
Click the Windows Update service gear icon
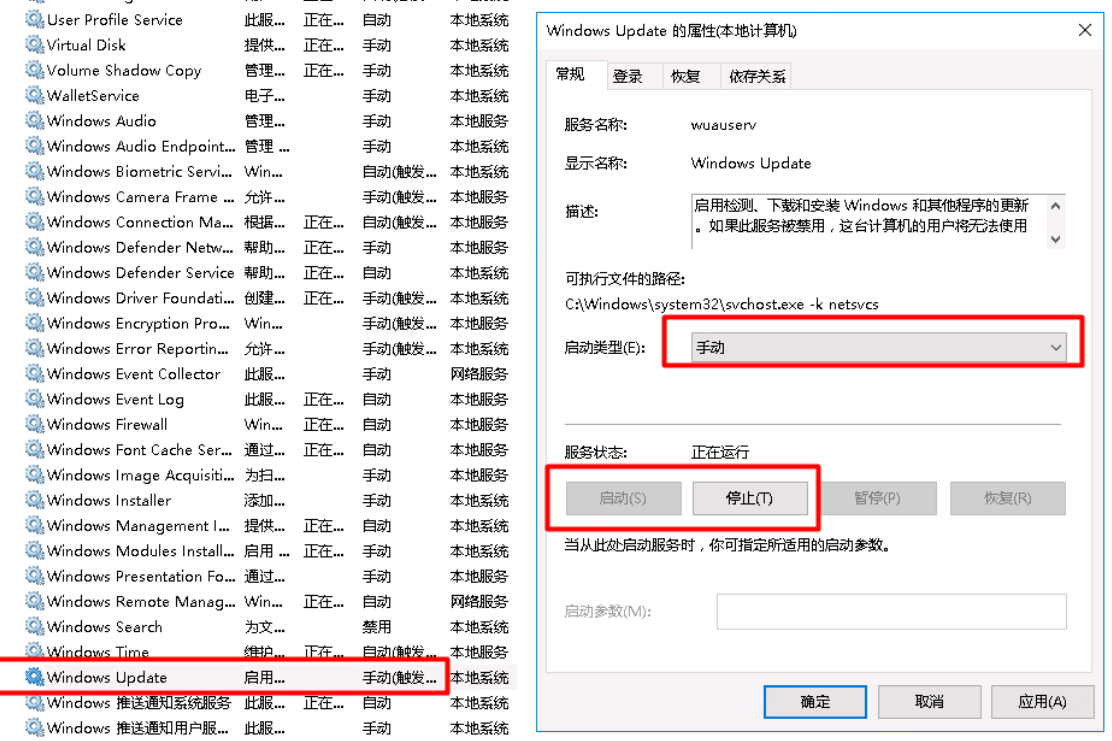[x=34, y=676]
